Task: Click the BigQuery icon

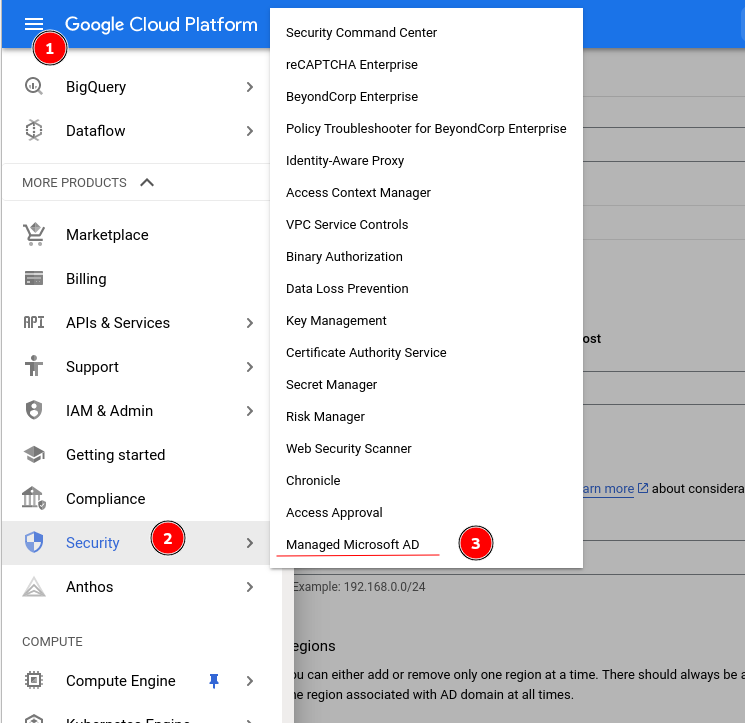Action: pos(34,86)
